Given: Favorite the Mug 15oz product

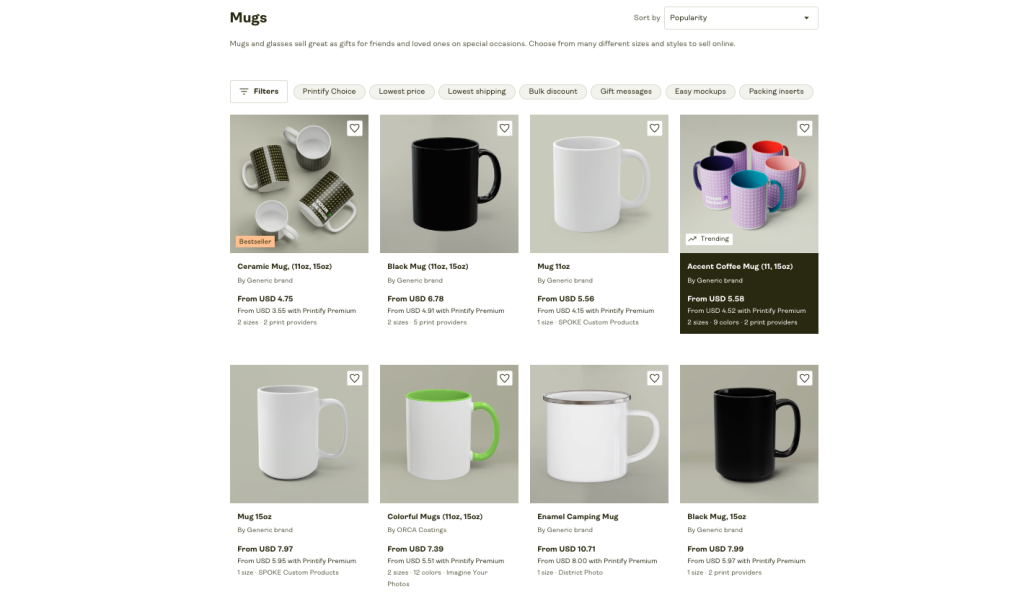Looking at the screenshot, I should [354, 378].
